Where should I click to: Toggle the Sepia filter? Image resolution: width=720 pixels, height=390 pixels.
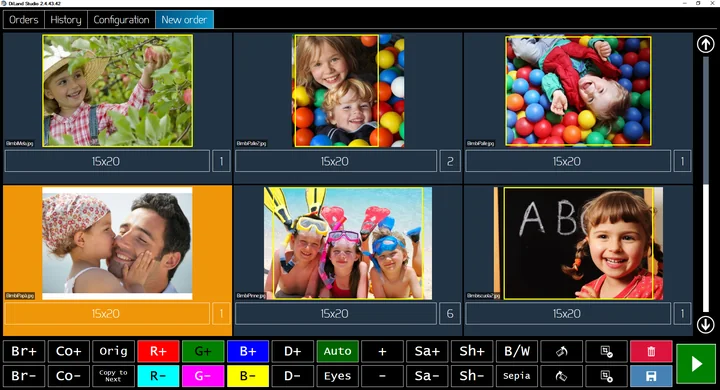[x=517, y=376]
